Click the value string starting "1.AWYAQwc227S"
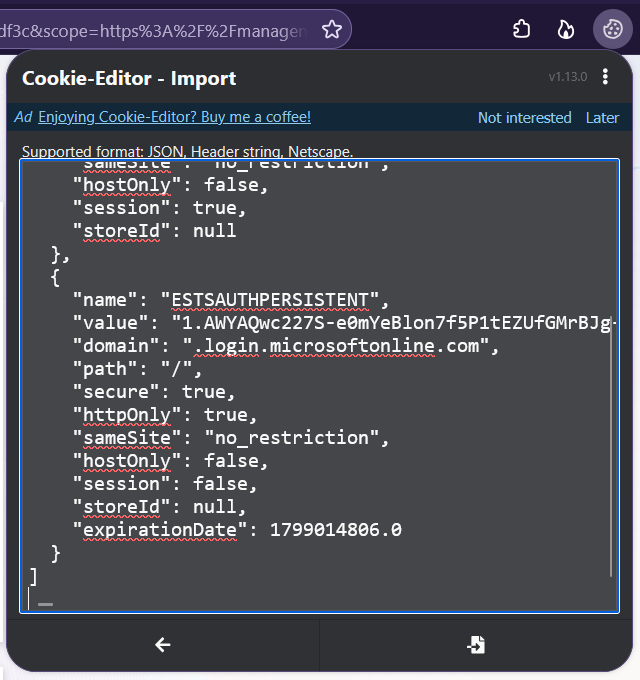Image resolution: width=640 pixels, height=680 pixels. 395,323
